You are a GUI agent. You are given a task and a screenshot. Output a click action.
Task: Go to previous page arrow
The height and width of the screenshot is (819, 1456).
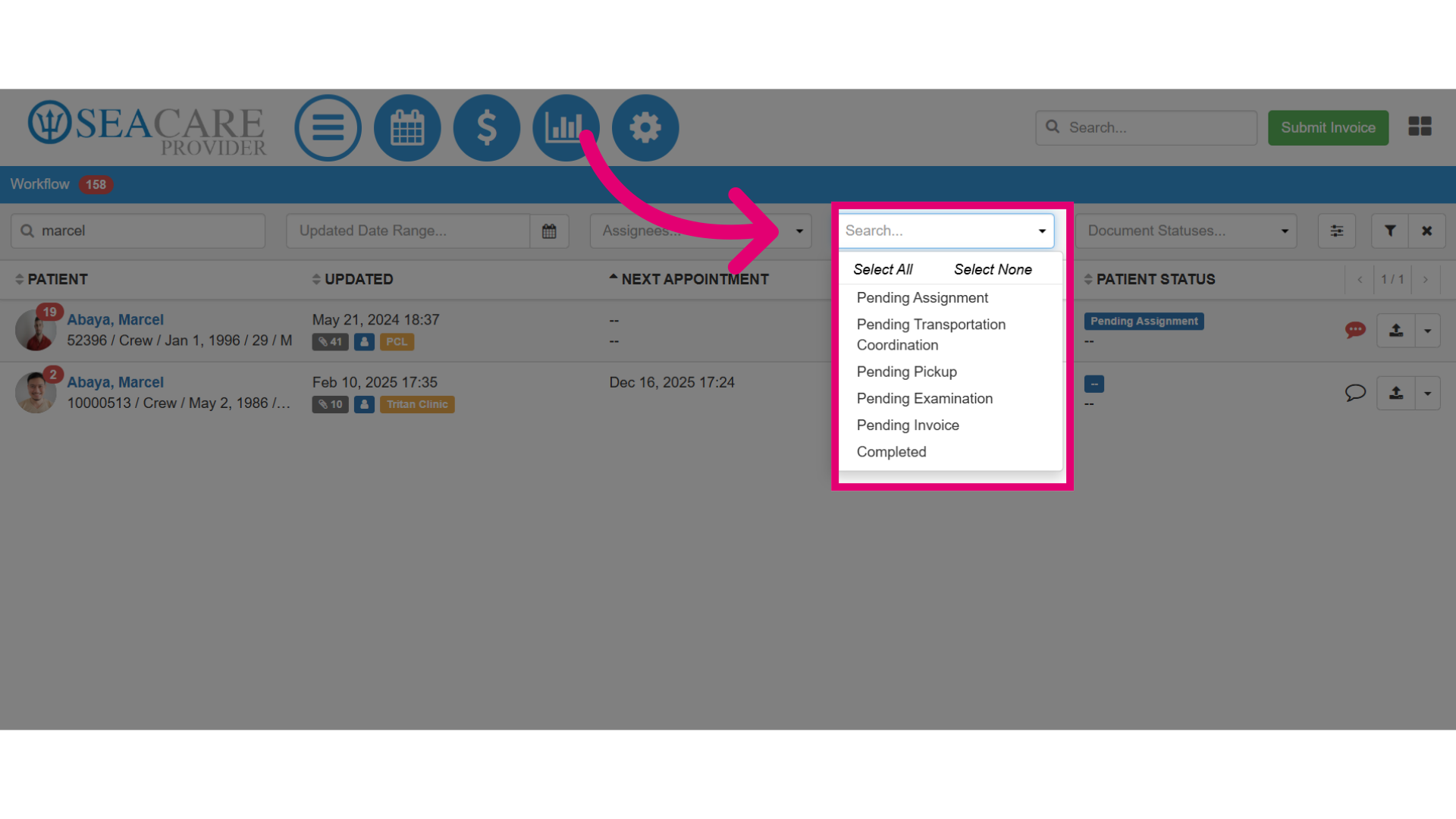pos(1360,280)
